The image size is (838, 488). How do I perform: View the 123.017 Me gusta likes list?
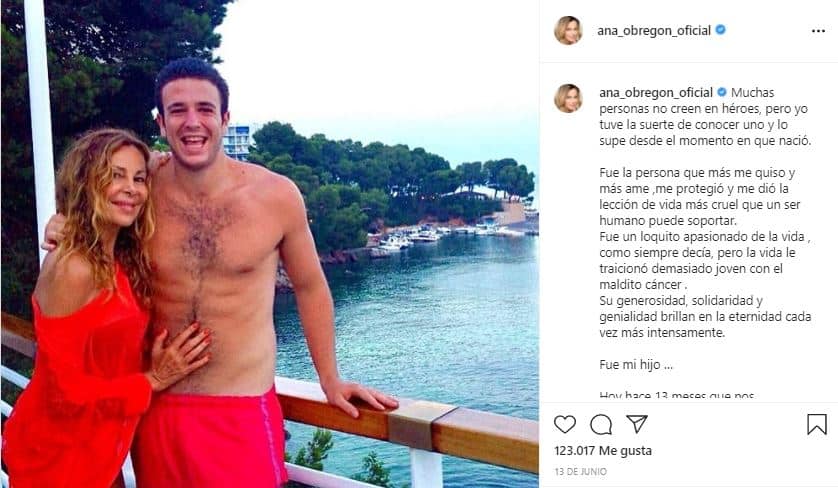coord(603,451)
